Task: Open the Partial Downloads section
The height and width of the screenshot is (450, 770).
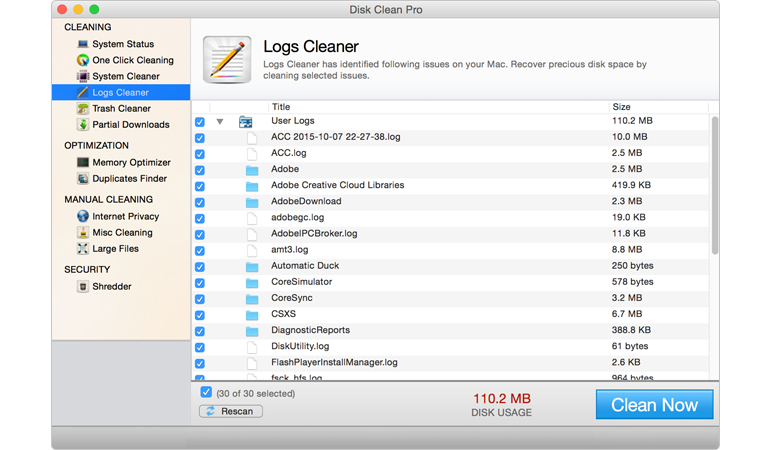Action: [x=130, y=125]
